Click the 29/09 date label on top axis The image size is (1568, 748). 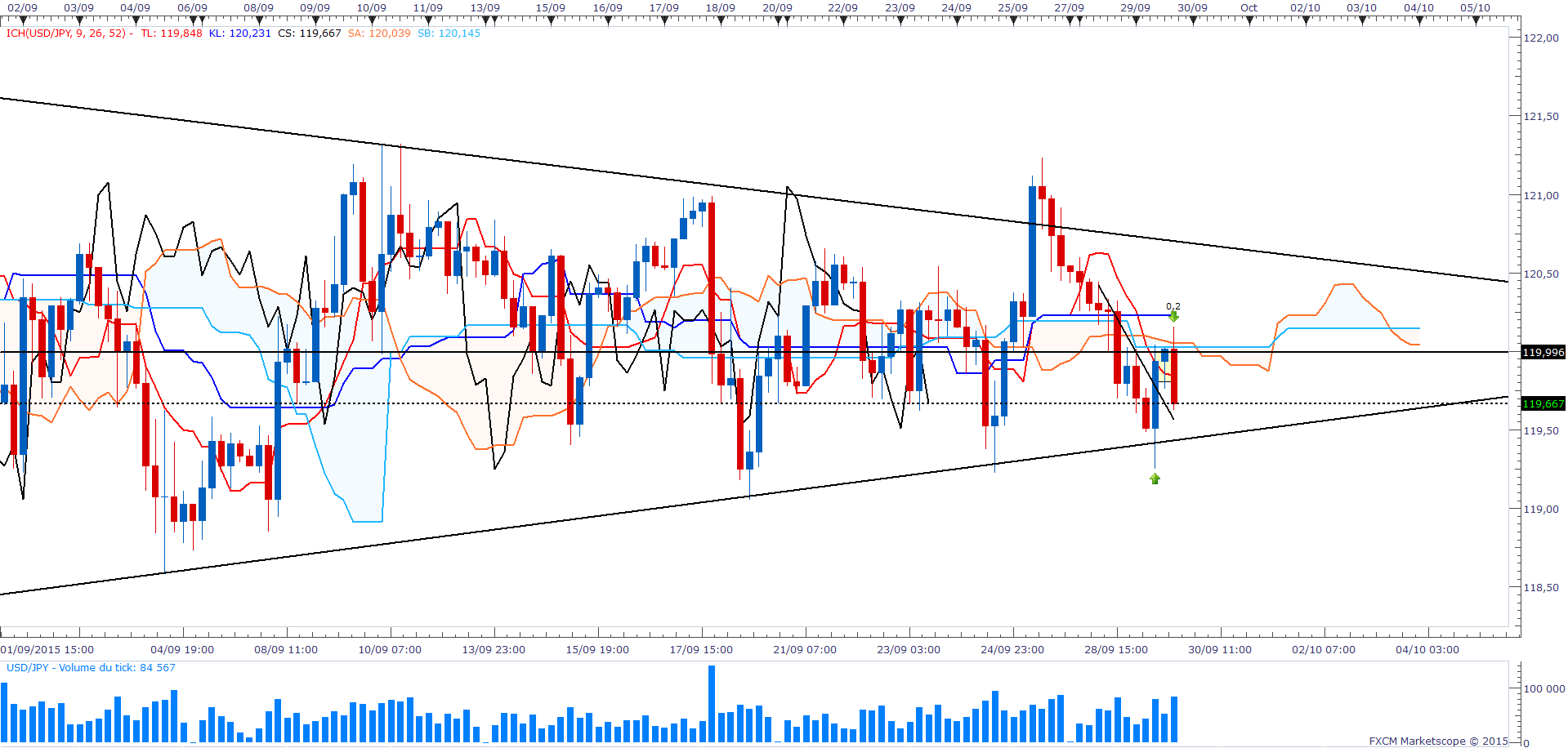click(x=1135, y=8)
